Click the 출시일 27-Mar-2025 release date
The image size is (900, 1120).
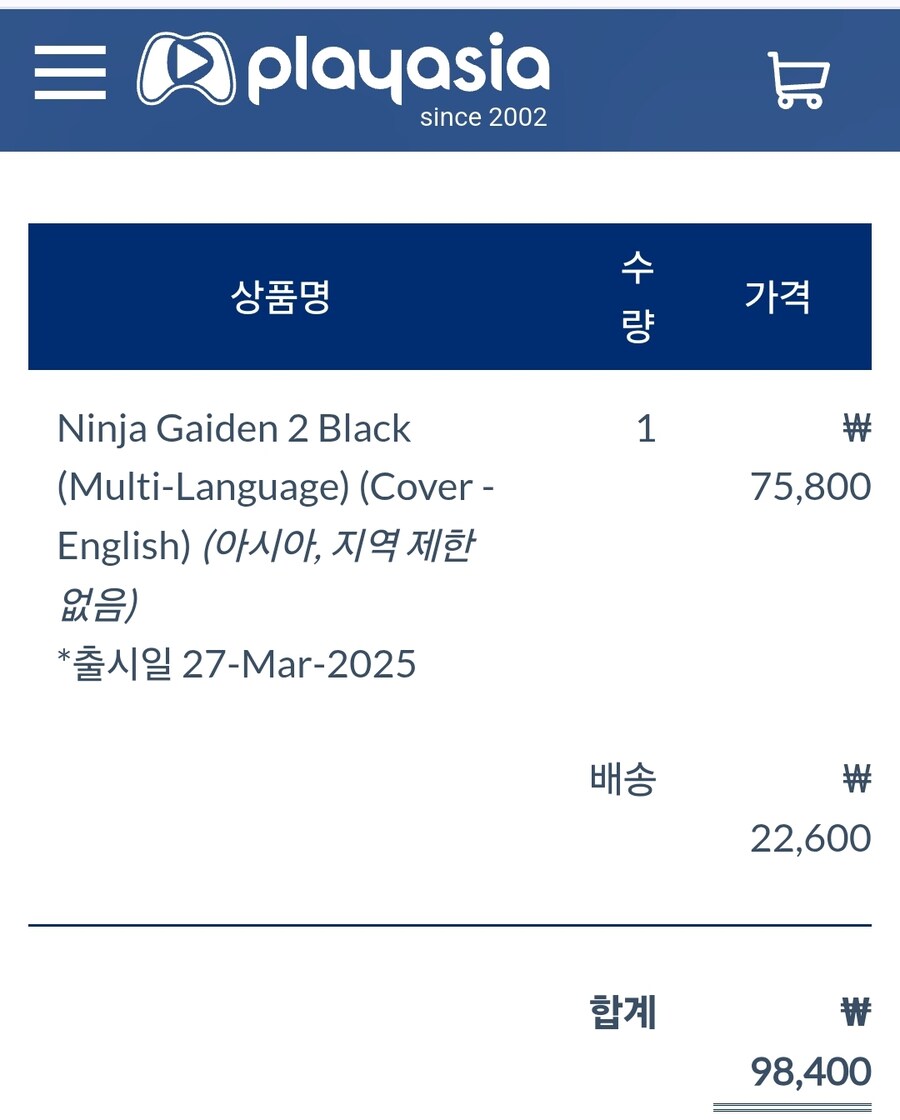click(x=237, y=664)
